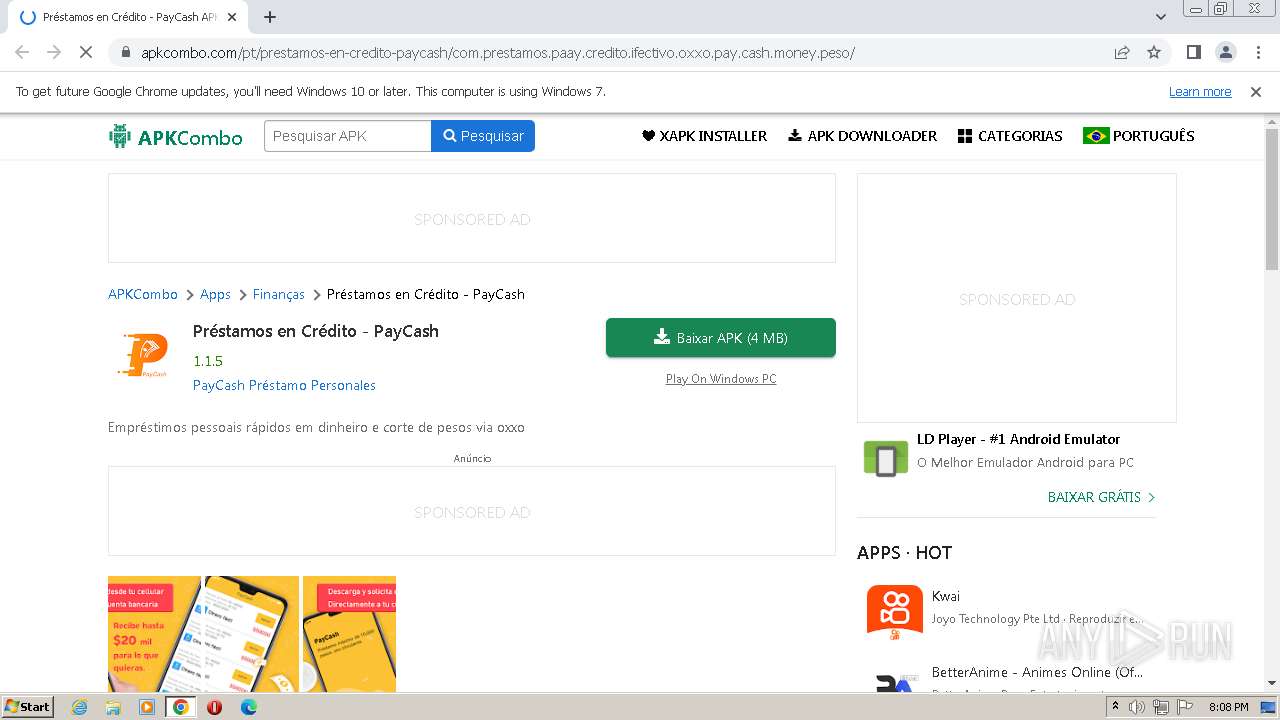Open the BetterAnime app icon
This screenshot has height=720, width=1280.
pos(894,680)
